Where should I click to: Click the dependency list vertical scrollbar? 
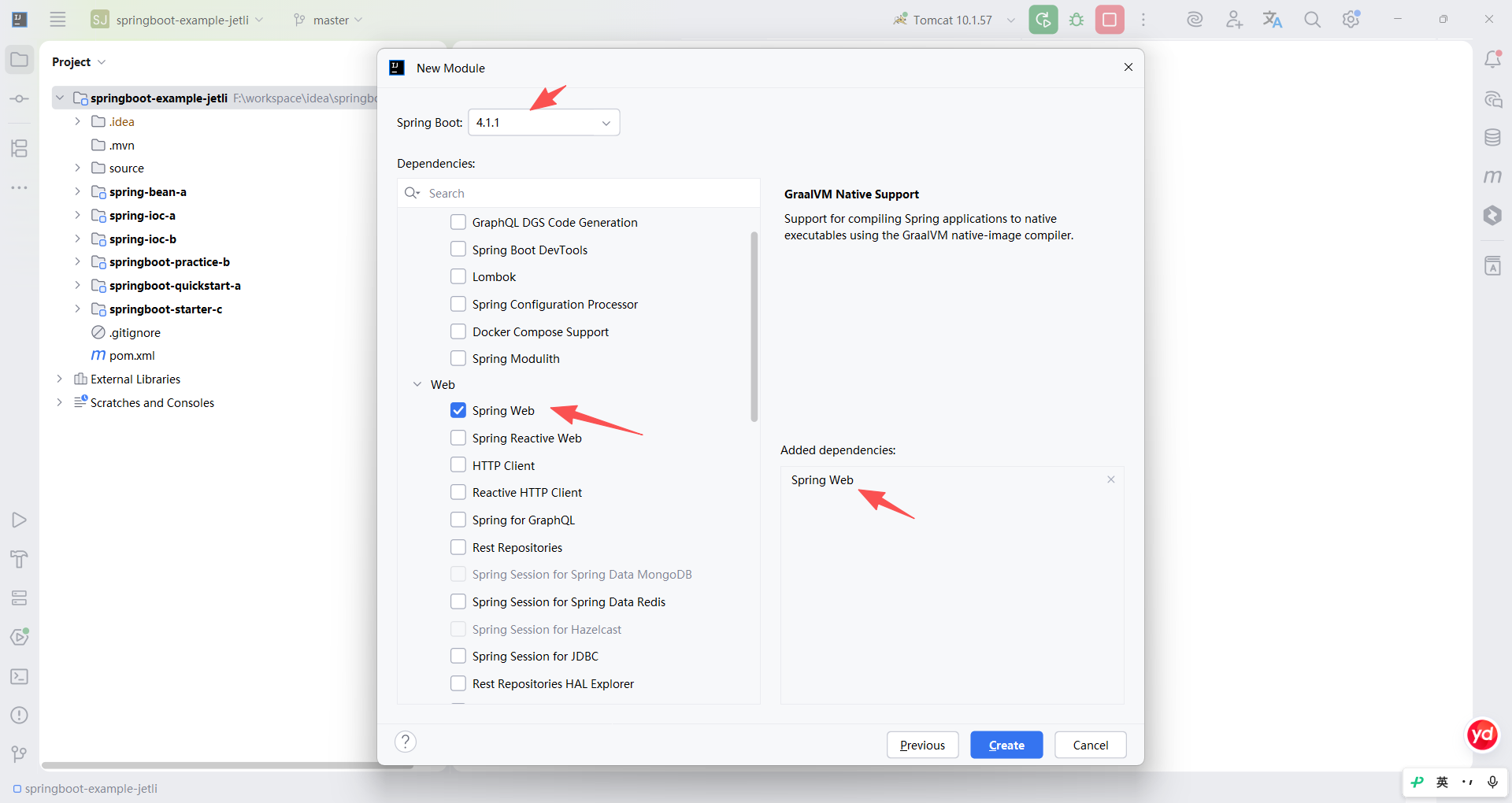coord(754,326)
